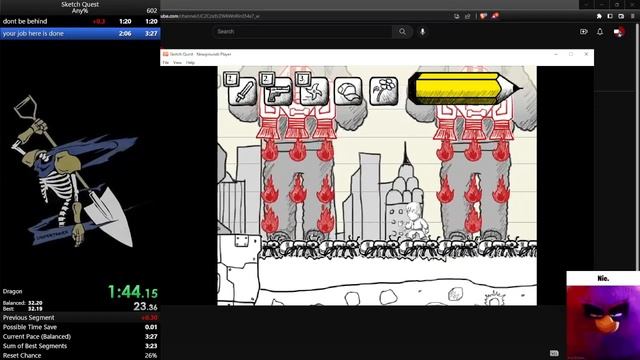Click the Possible Time Save row
Image resolution: width=640 pixels, height=360 pixels.
tap(80, 327)
